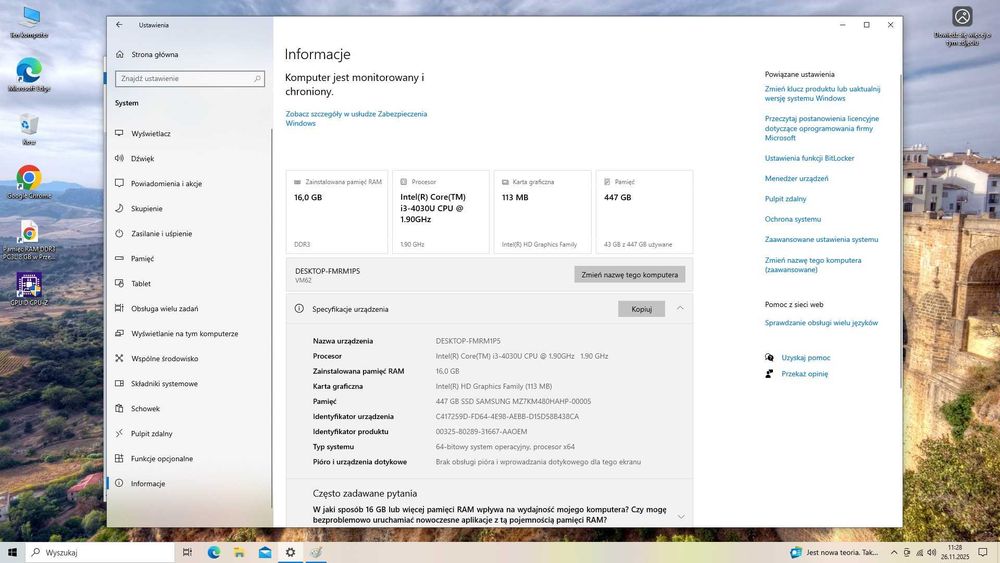This screenshot has height=563, width=1000.
Task: Open Ustawienia funkcji BitLocker link
Action: [x=809, y=158]
